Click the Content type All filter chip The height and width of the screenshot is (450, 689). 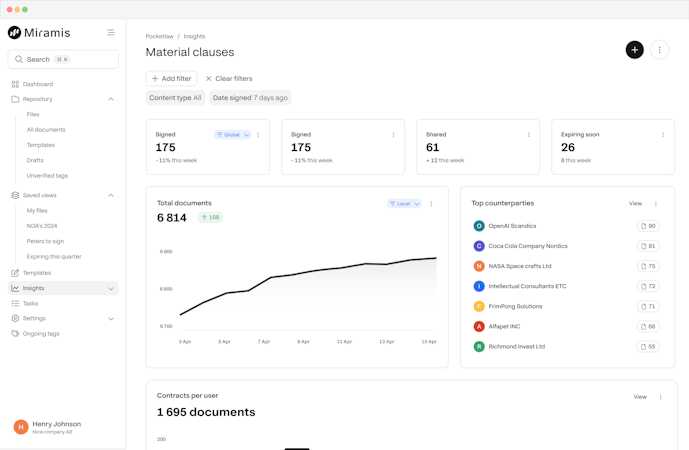tap(175, 98)
